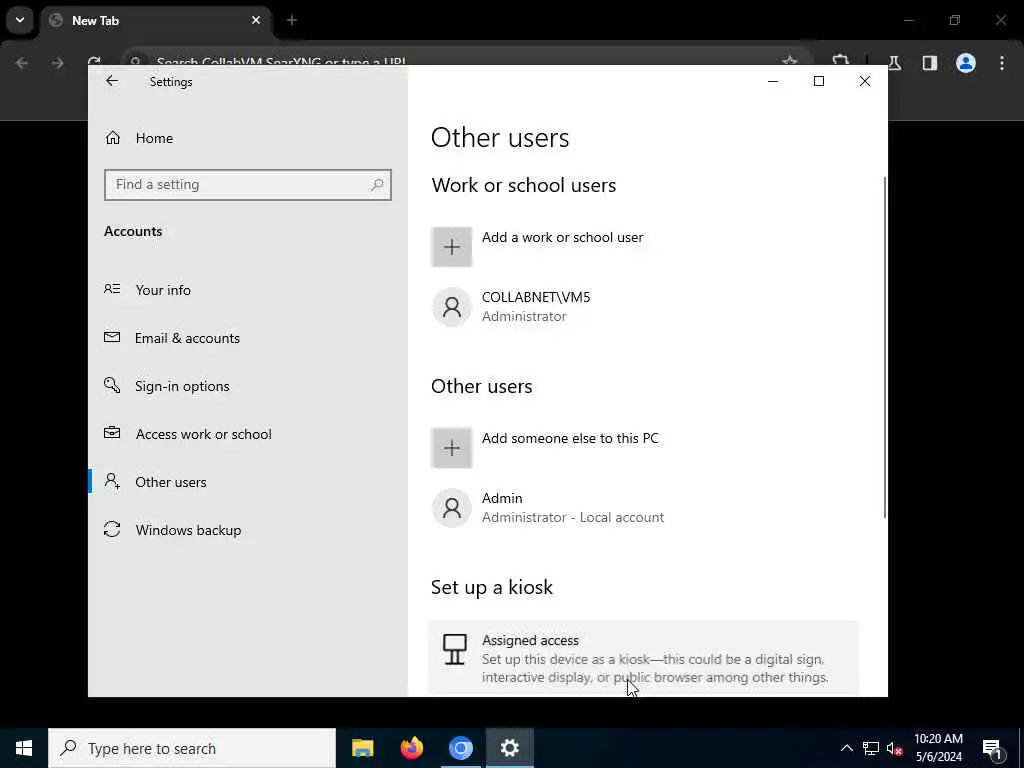Click plus icon for Add someone else to this PC

[x=451, y=448]
